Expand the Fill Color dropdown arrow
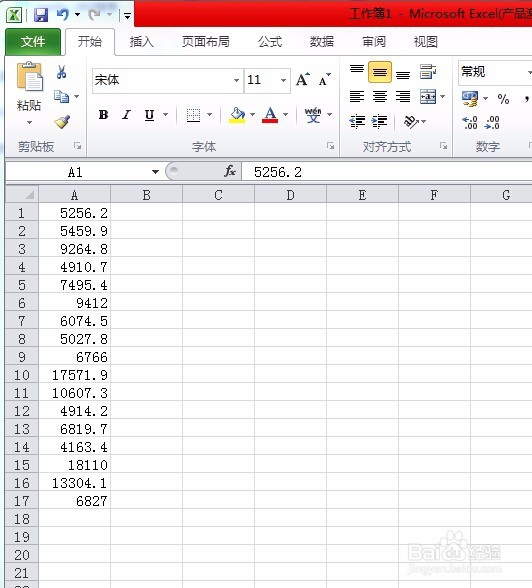The image size is (532, 588). pyautogui.click(x=252, y=115)
